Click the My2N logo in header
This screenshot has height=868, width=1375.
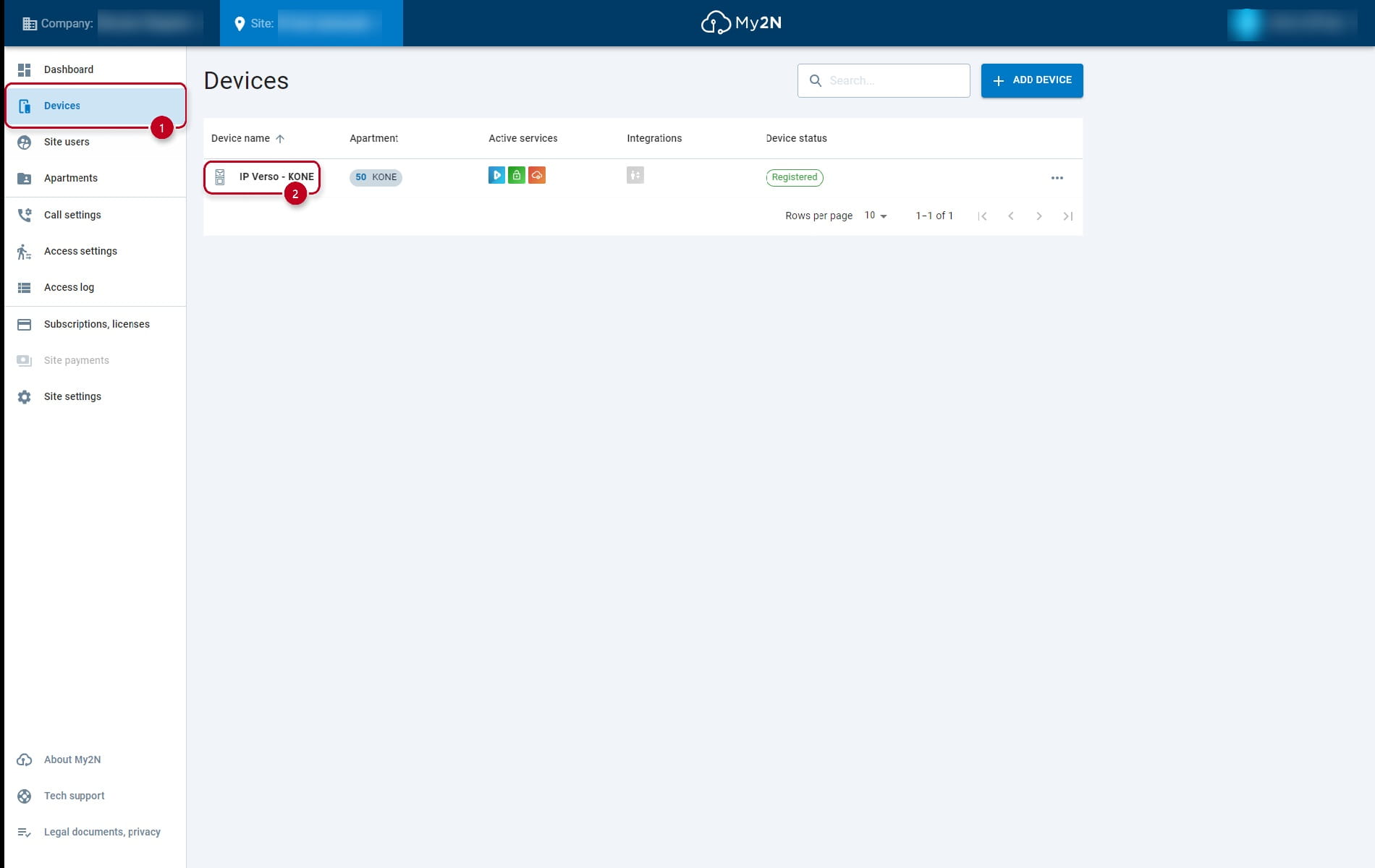point(741,22)
